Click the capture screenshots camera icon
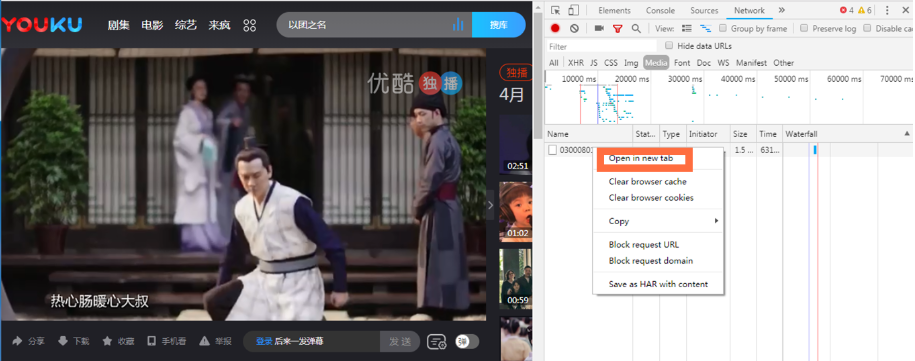Image resolution: width=915 pixels, height=361 pixels. coord(599,28)
